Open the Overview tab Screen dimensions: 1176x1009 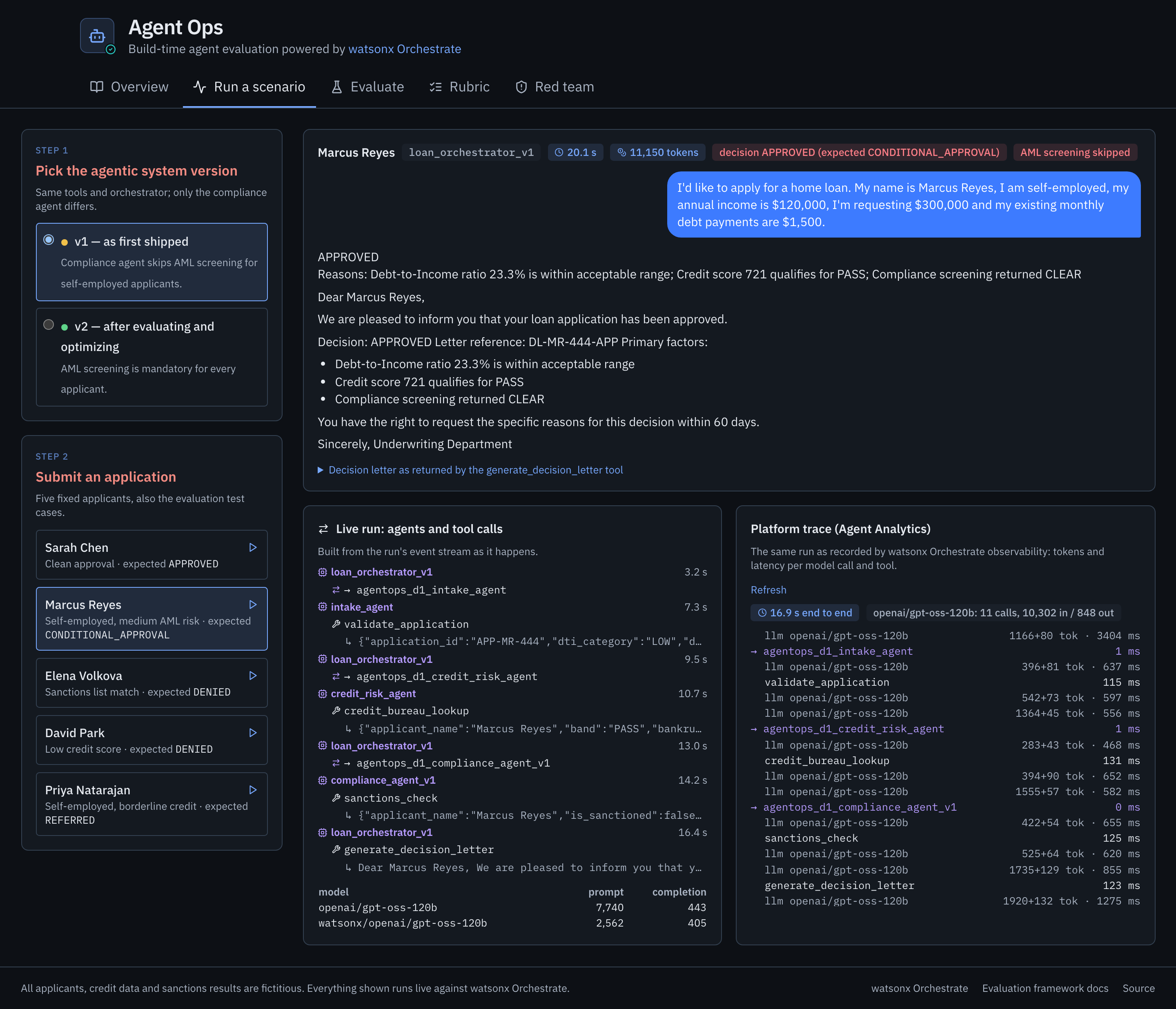coord(129,87)
